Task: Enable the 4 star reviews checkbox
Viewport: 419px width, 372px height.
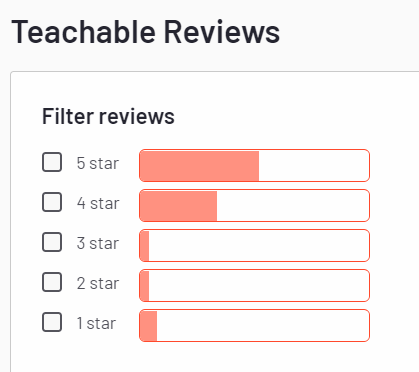Action: 52,202
